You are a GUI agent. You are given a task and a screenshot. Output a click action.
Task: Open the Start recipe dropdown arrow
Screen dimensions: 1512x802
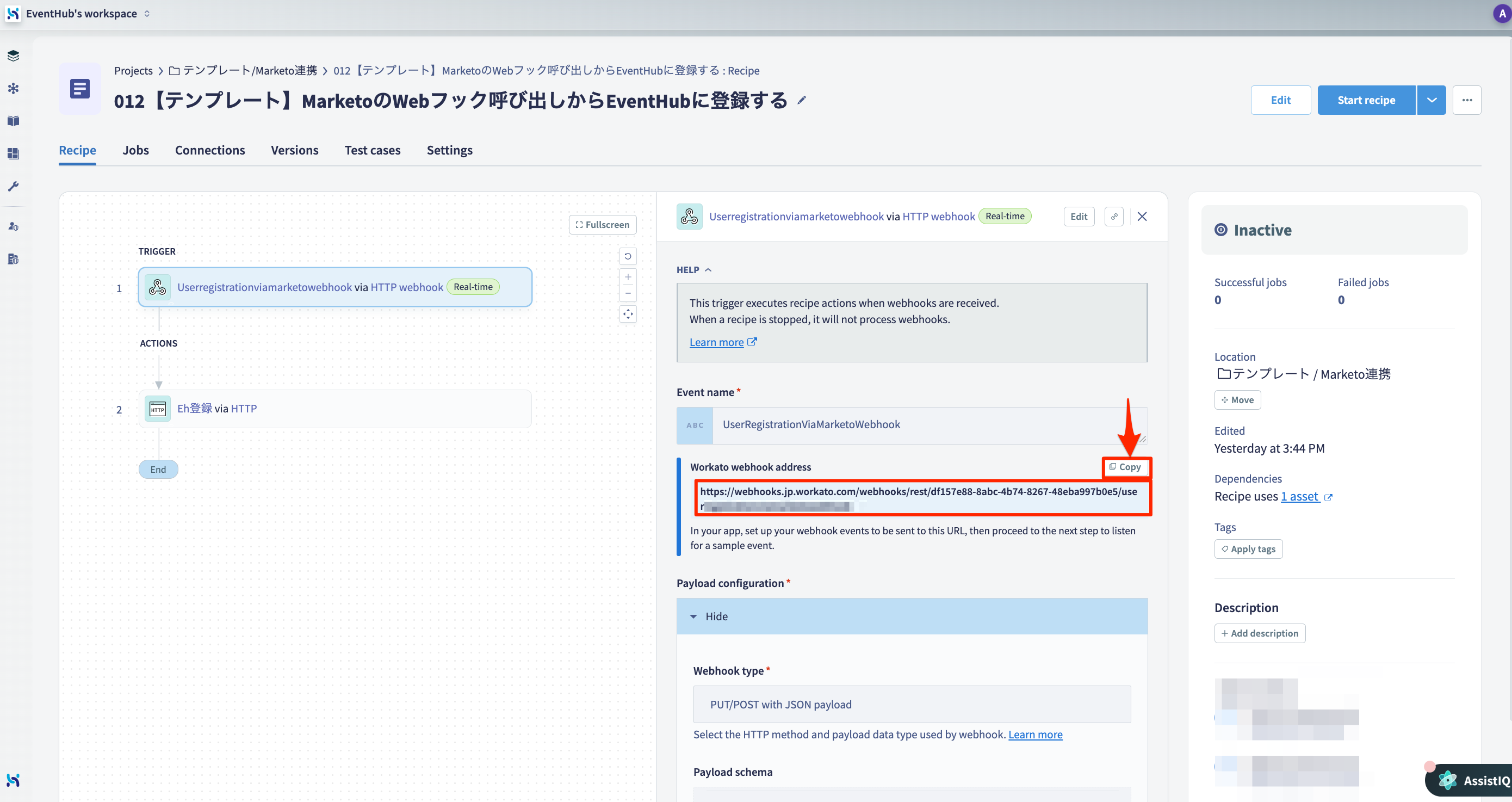pos(1432,100)
